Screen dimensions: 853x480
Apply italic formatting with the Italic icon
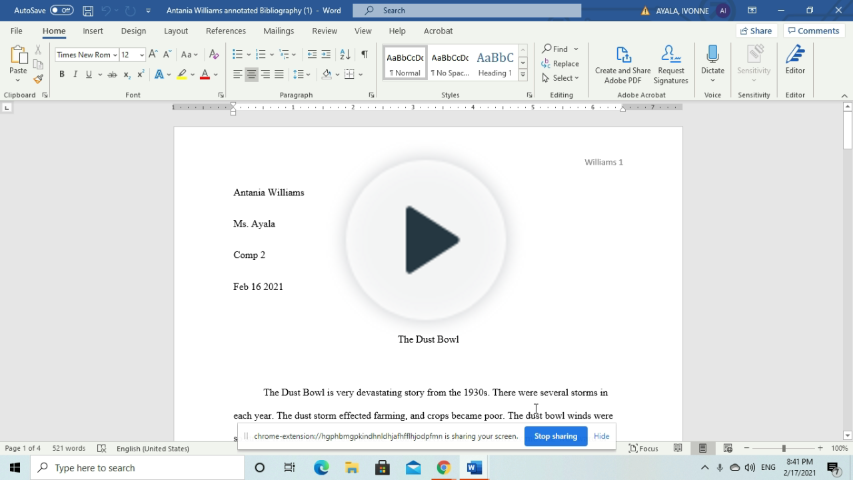(75, 75)
